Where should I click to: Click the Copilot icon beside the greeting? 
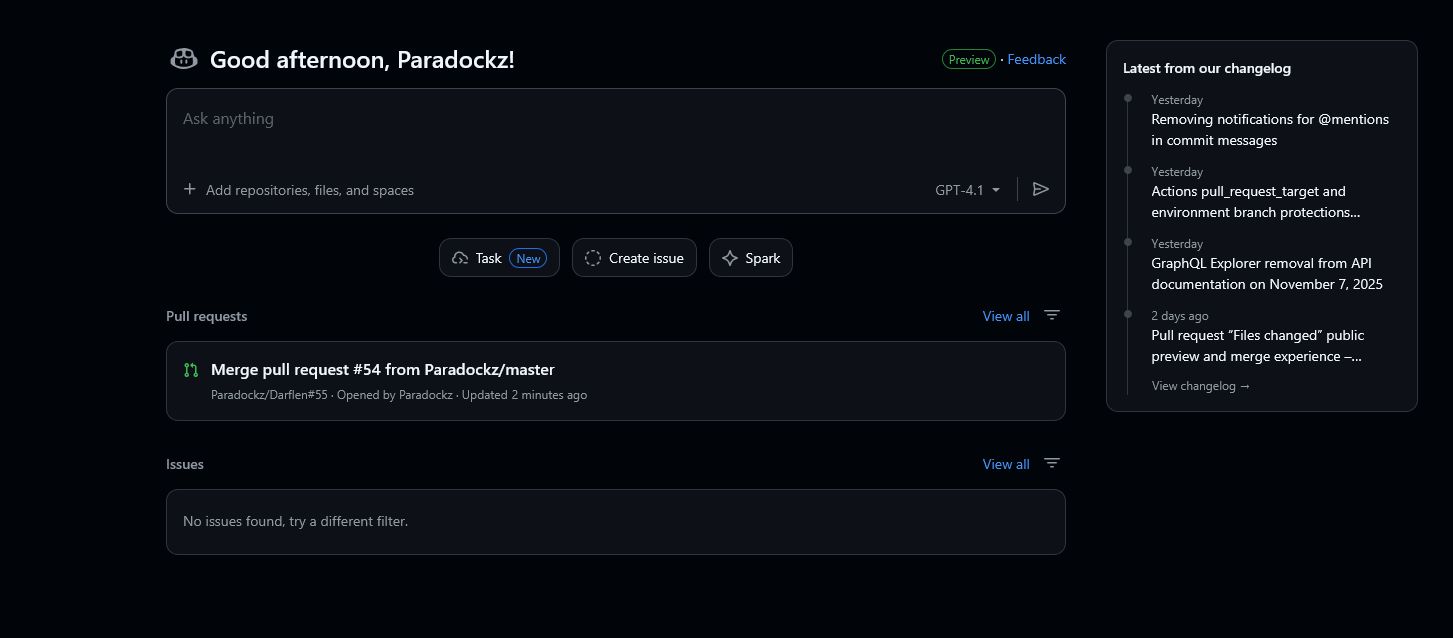click(183, 59)
